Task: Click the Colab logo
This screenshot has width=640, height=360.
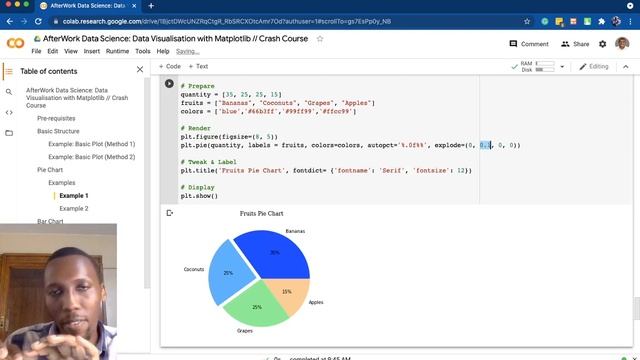Action: point(16,43)
